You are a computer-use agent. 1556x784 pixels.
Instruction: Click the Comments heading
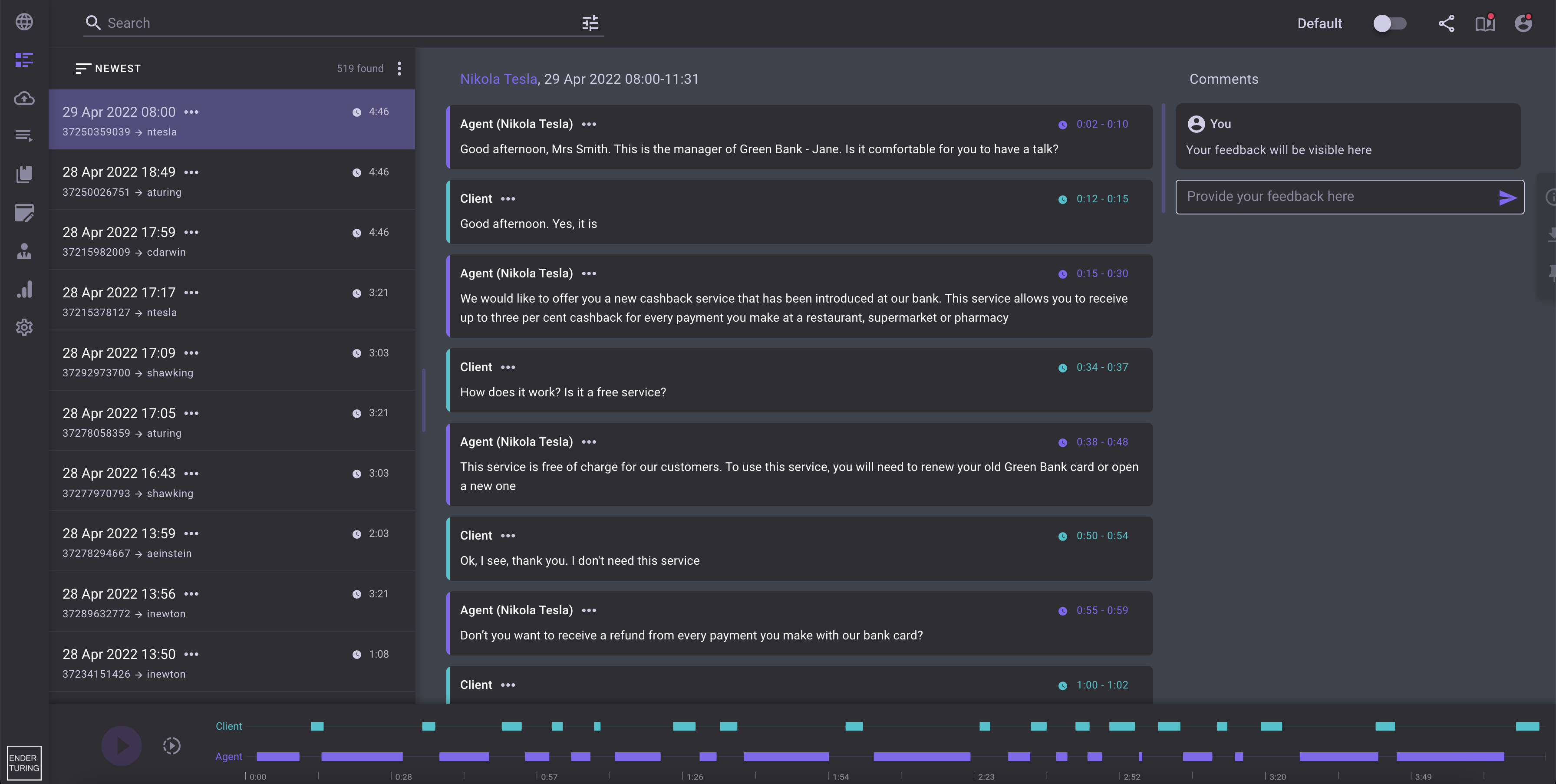tap(1224, 79)
